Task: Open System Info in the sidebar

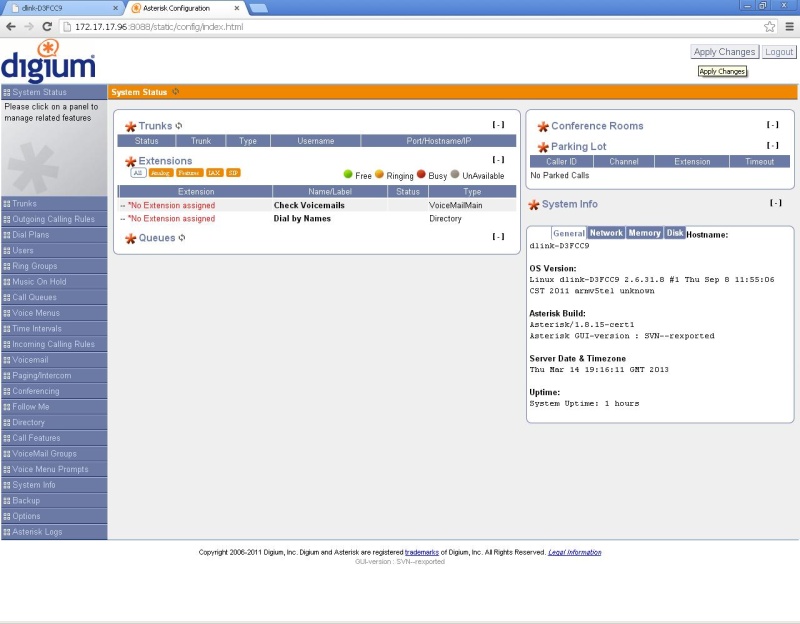Action: point(54,485)
